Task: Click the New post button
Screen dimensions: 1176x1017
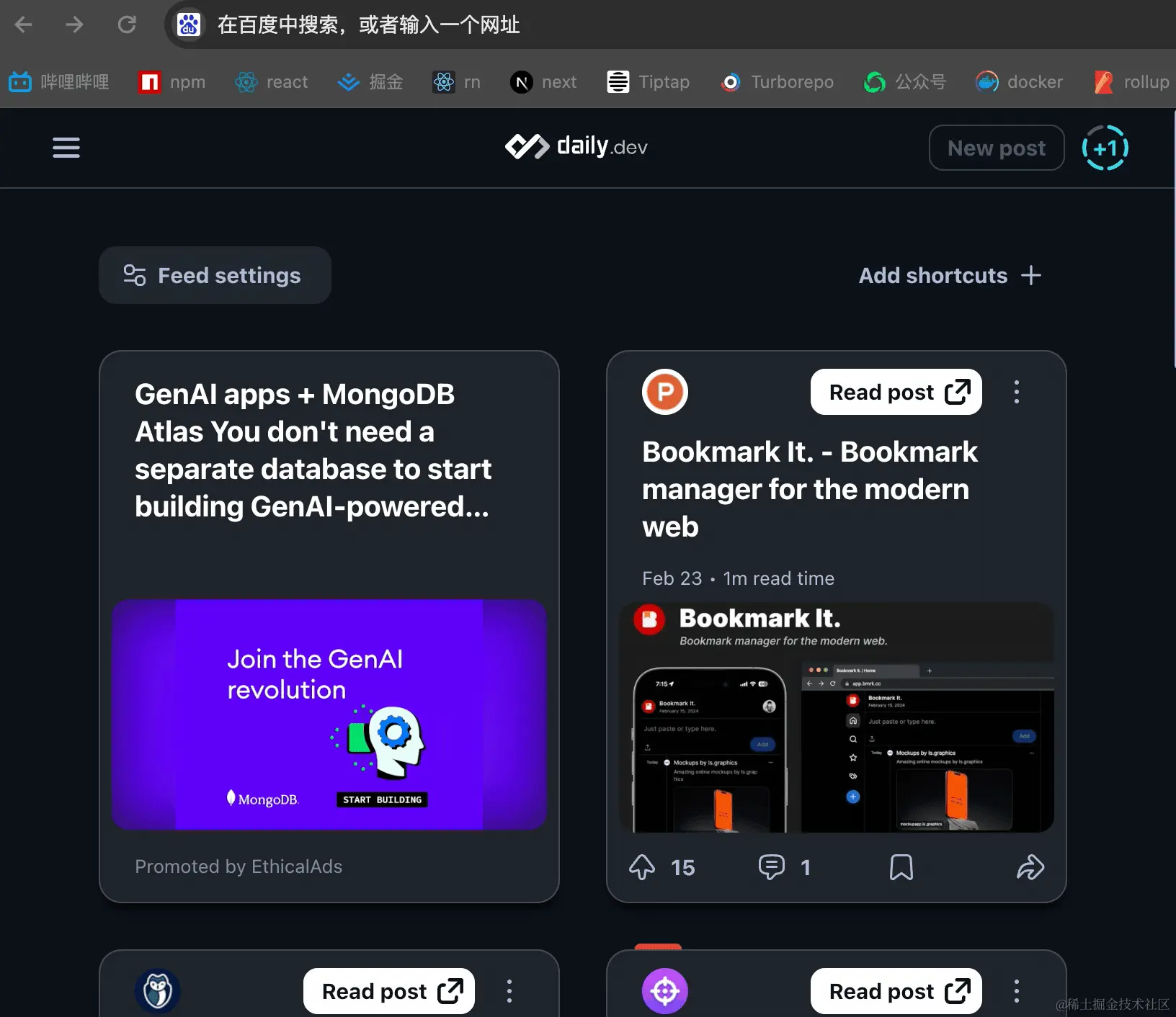Action: click(997, 148)
